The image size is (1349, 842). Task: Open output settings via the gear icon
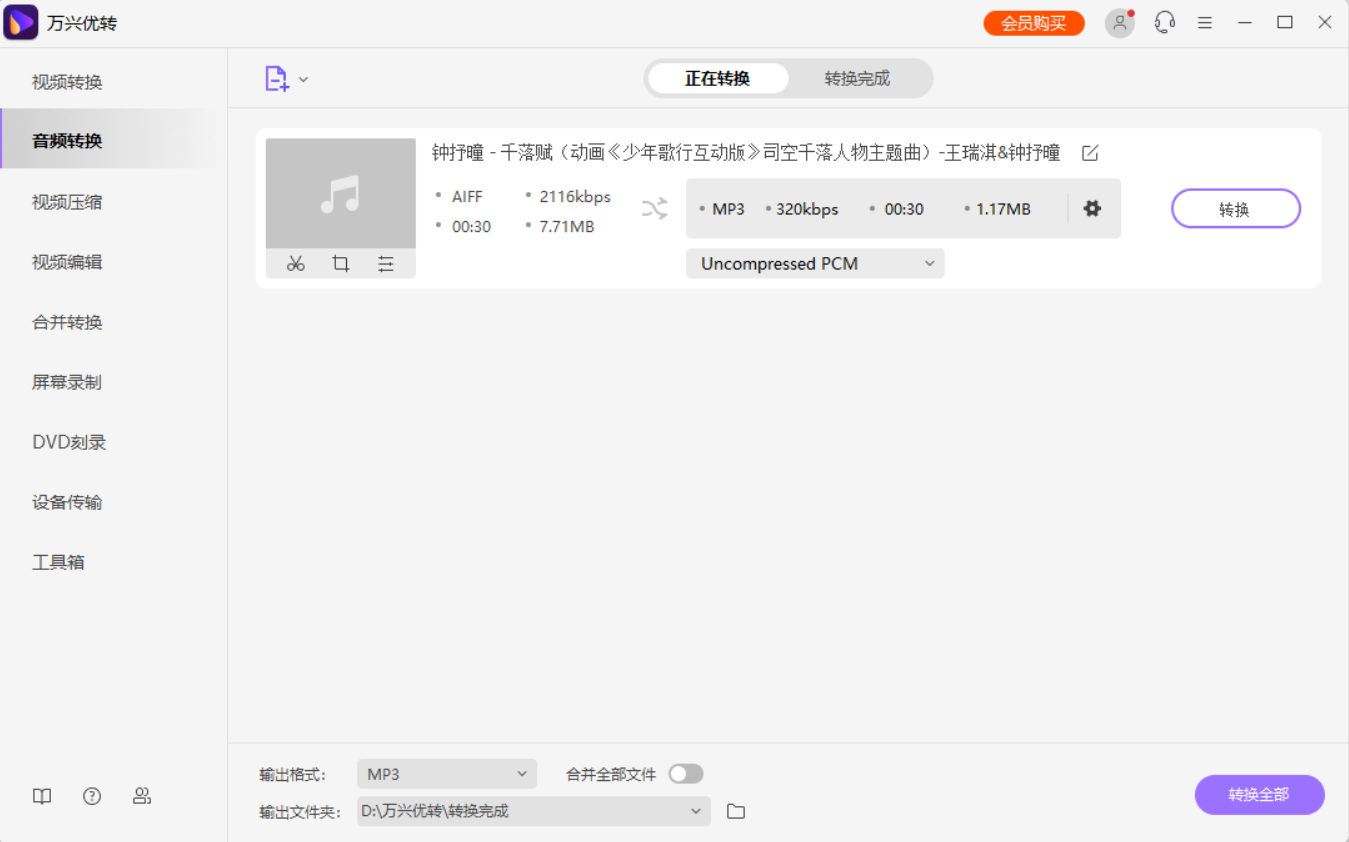click(x=1092, y=208)
